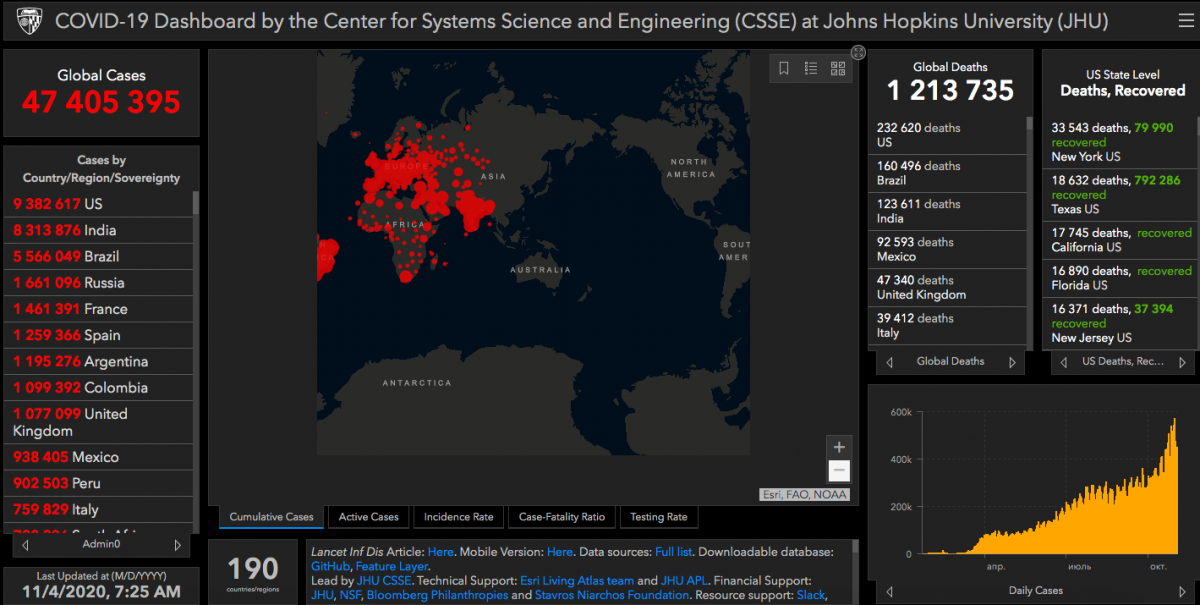Go to previous view before Admin0
The height and width of the screenshot is (605, 1200).
tap(25, 545)
